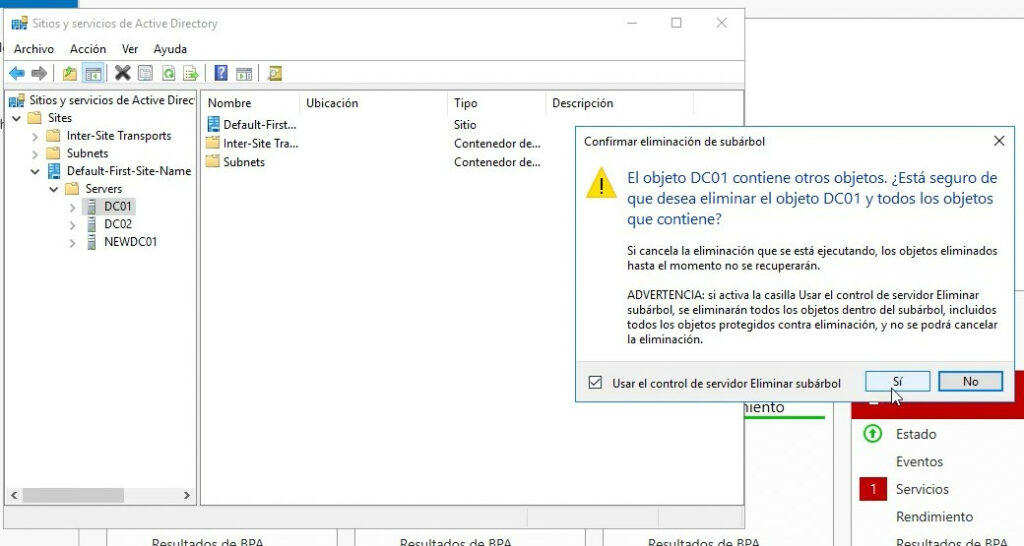1024x546 pixels.
Task: Click the delete X toolbar icon
Action: click(122, 73)
